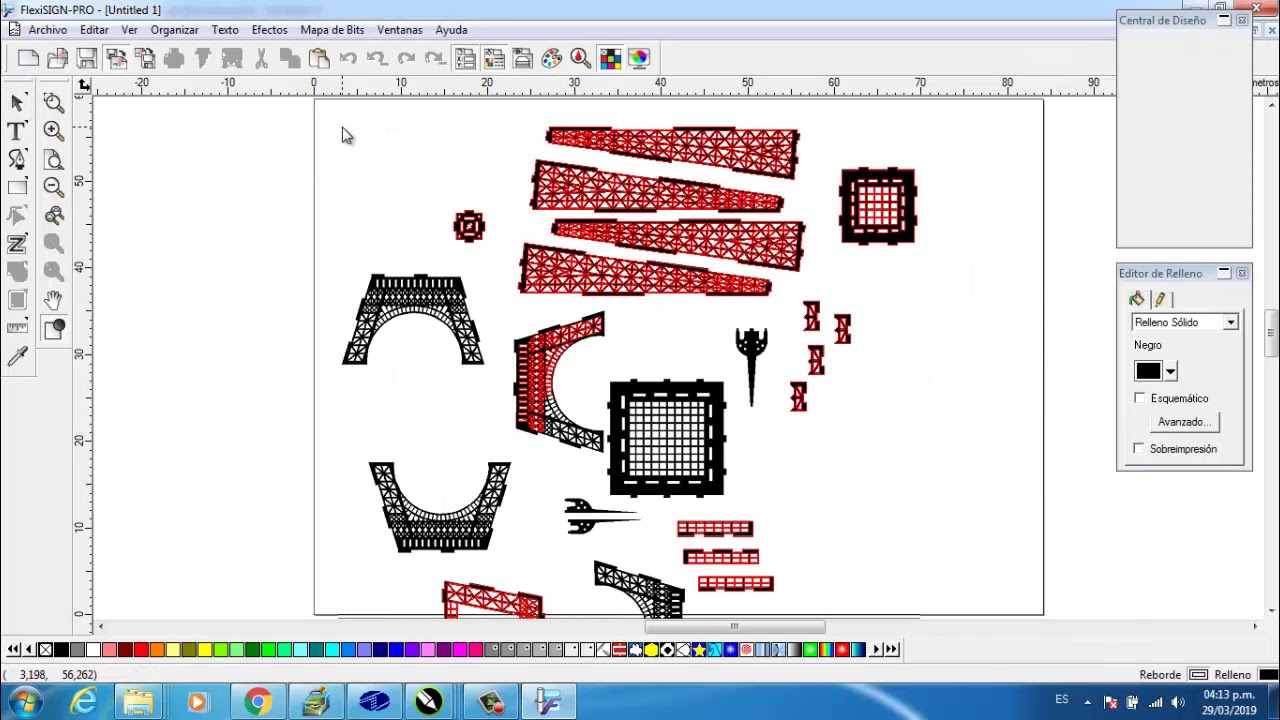
Task: Save document with floppy disk icon
Action: click(x=87, y=58)
